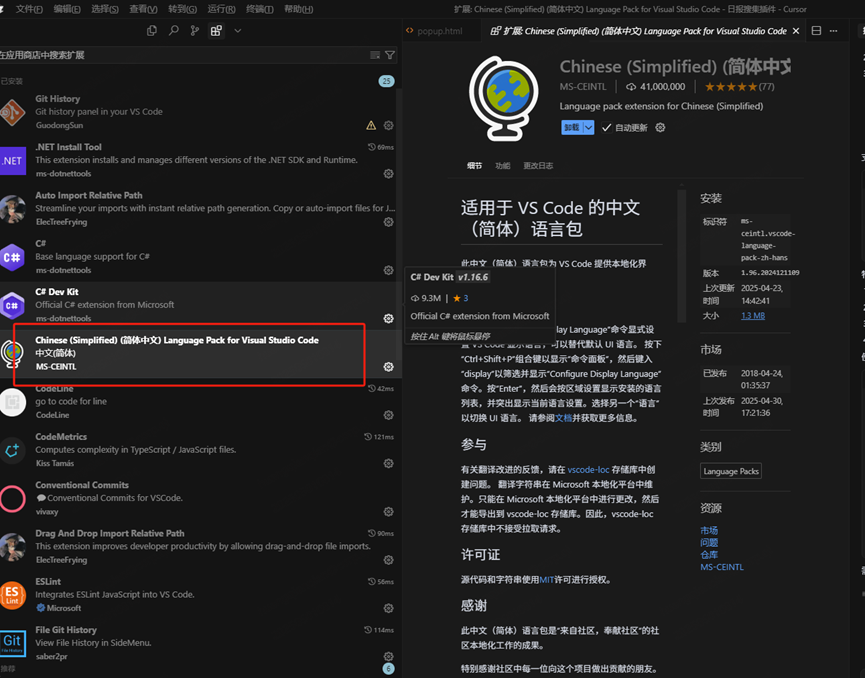This screenshot has height=678, width=865.
Task: Open the 编辑(E) menu
Action: coord(67,9)
